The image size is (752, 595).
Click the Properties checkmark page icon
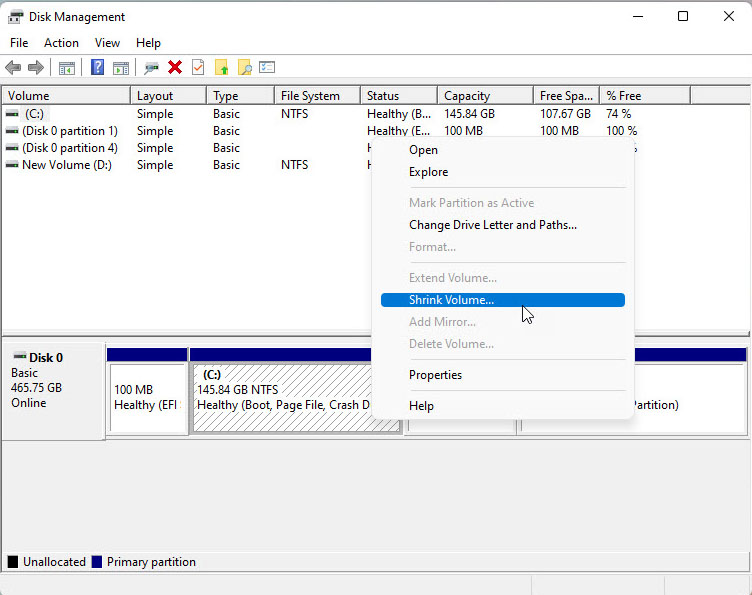198,67
